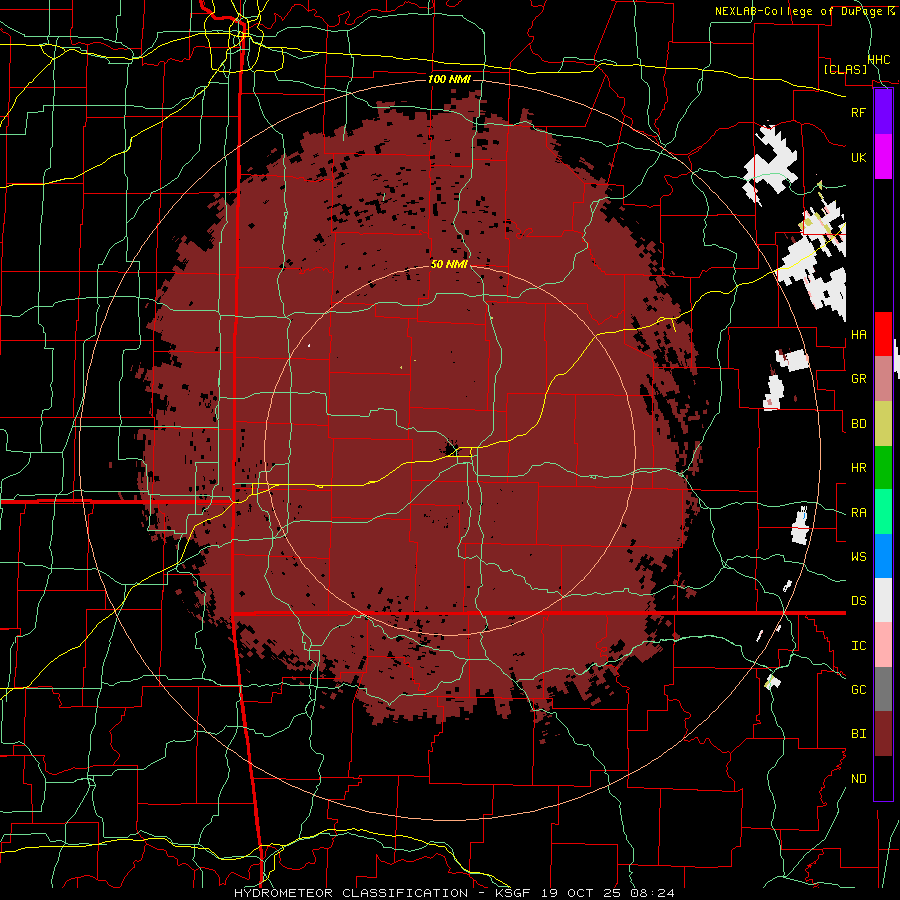Screen dimensions: 900x900
Task: Click the "WS" legend label
Action: pyautogui.click(x=858, y=557)
